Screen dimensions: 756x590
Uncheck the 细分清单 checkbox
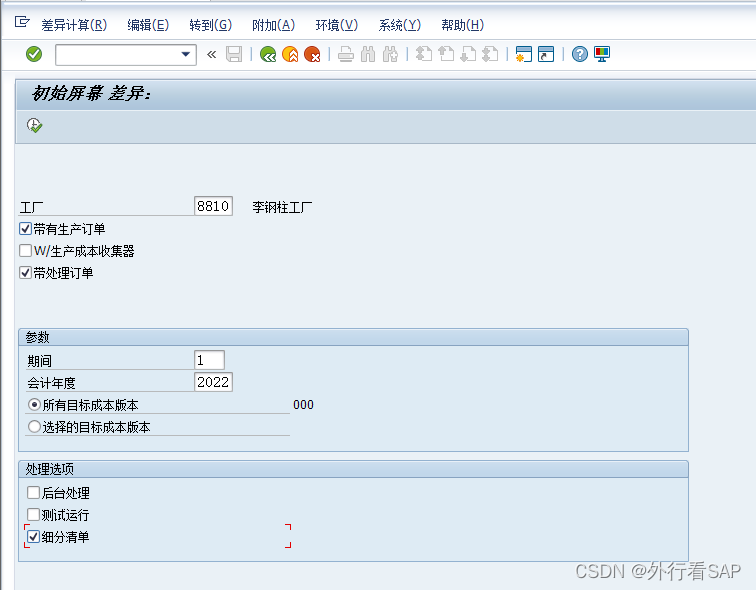pos(33,536)
